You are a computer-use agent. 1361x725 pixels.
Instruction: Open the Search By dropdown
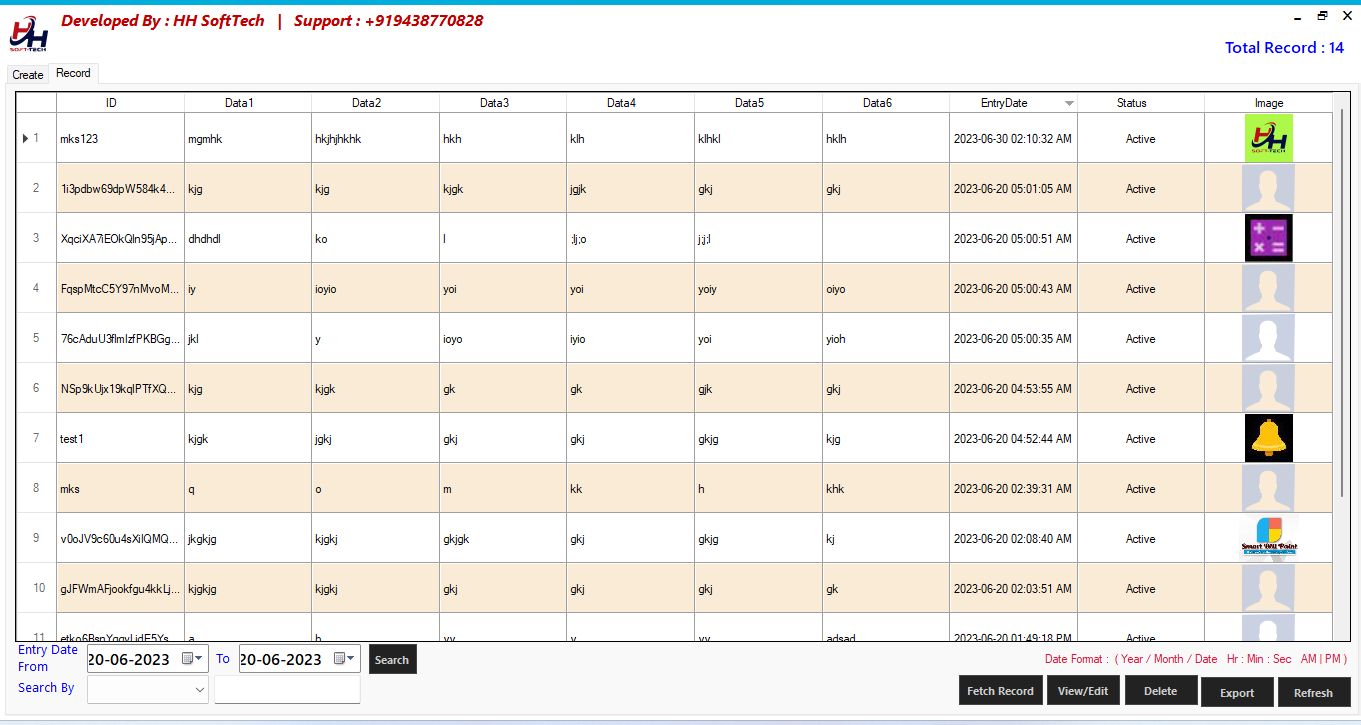click(x=148, y=689)
